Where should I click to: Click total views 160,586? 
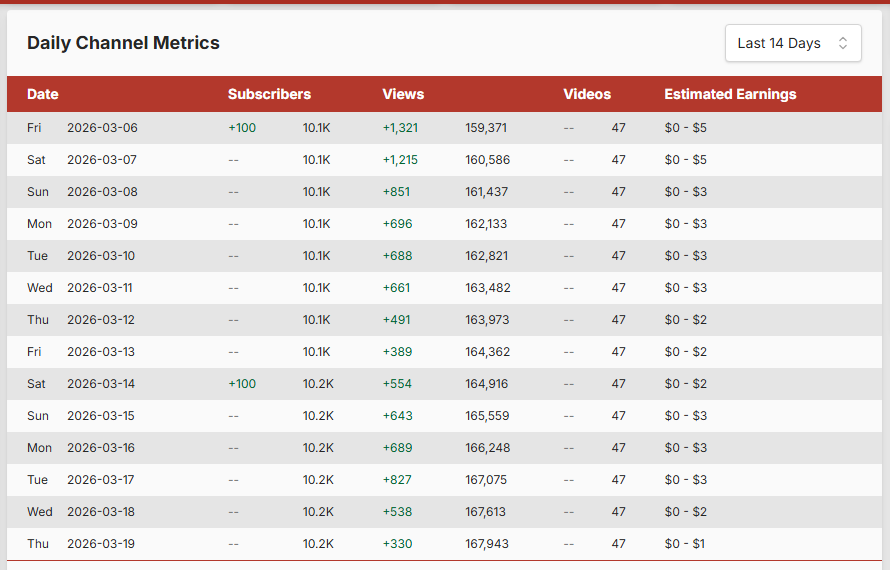pos(488,160)
